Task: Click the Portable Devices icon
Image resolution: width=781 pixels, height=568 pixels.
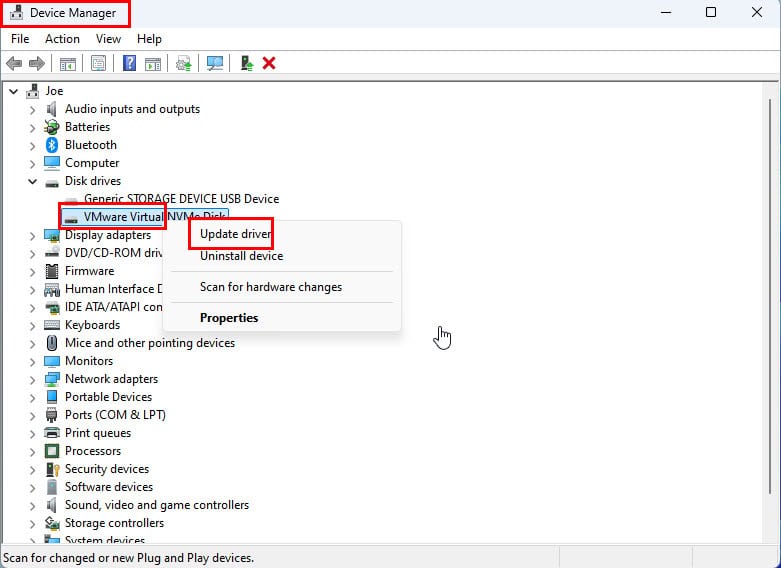Action: tap(52, 397)
